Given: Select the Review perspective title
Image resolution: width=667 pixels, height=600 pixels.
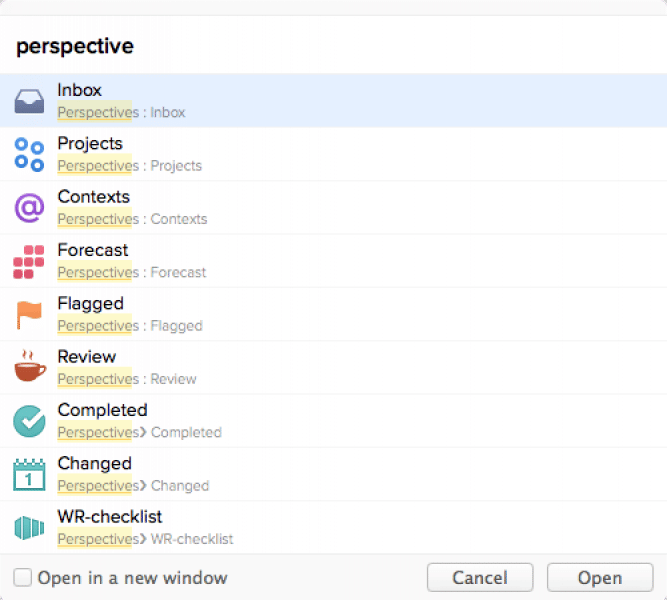Looking at the screenshot, I should pos(87,357).
